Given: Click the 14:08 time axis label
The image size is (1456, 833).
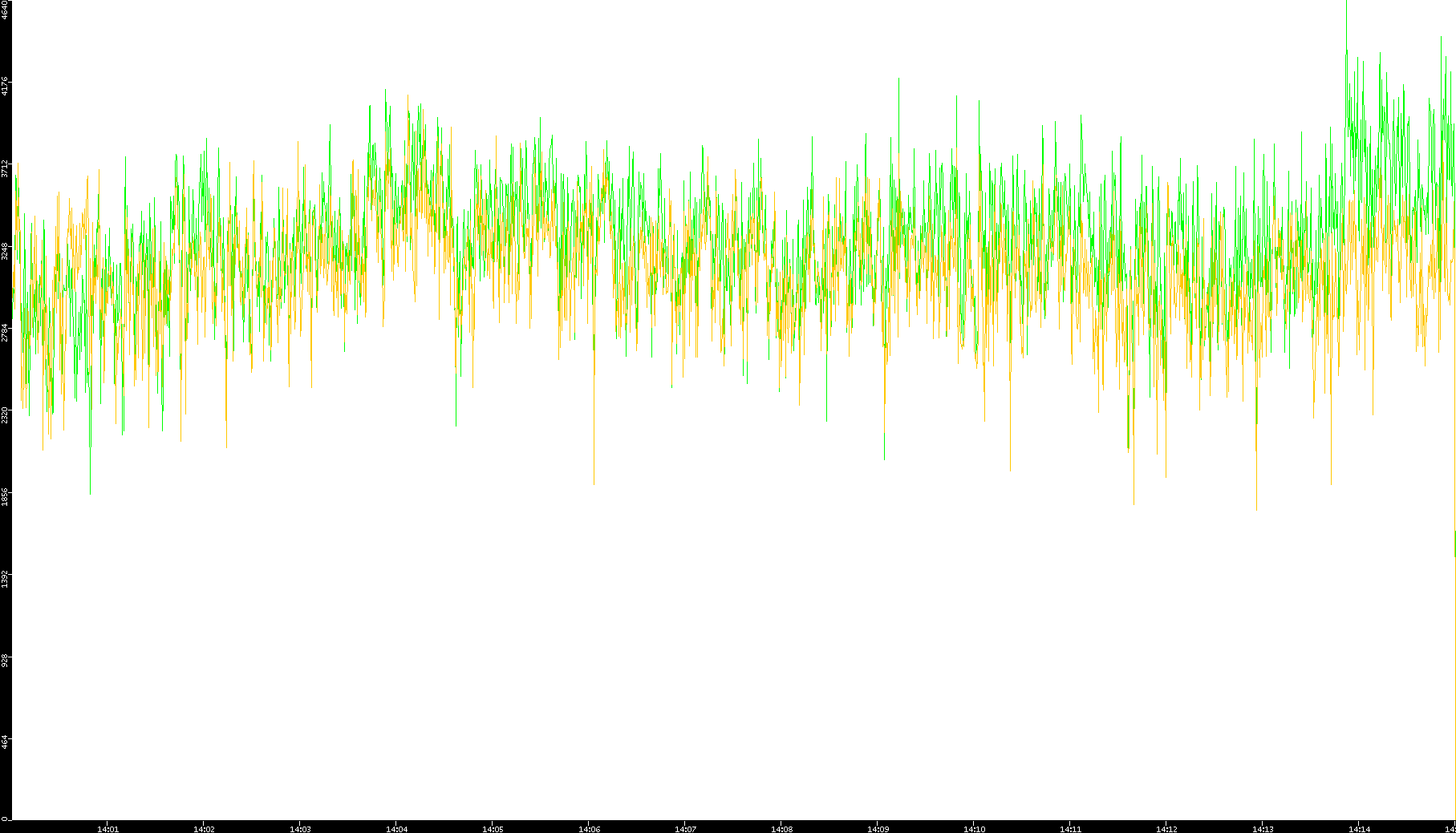Looking at the screenshot, I should pyautogui.click(x=781, y=829).
